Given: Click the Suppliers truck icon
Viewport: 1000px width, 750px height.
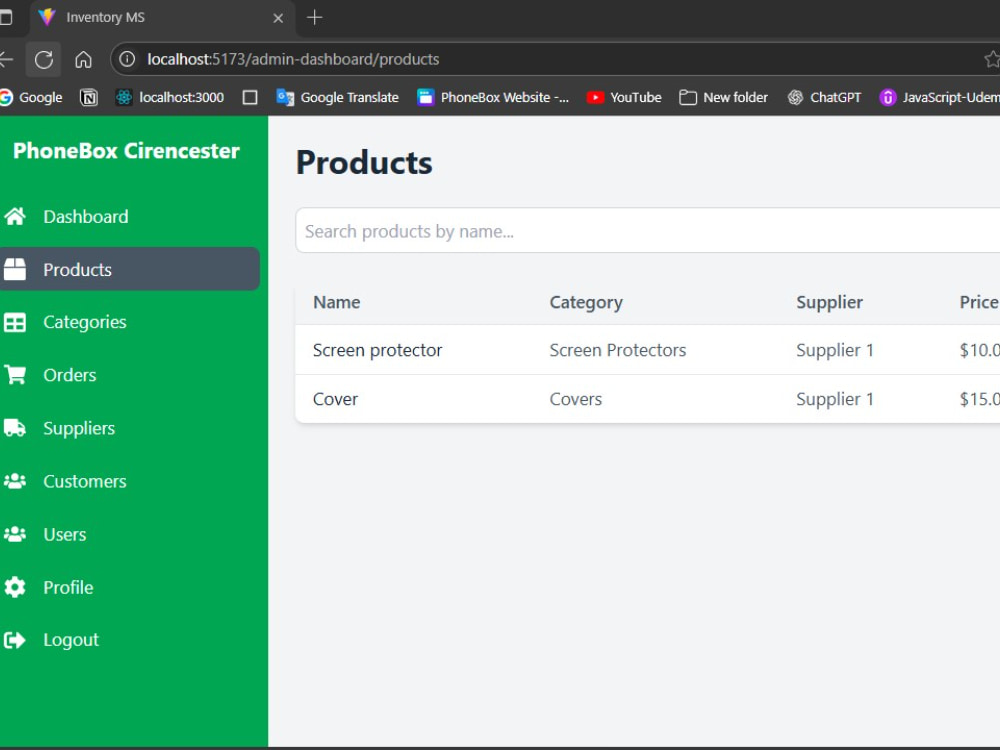Looking at the screenshot, I should click(15, 428).
